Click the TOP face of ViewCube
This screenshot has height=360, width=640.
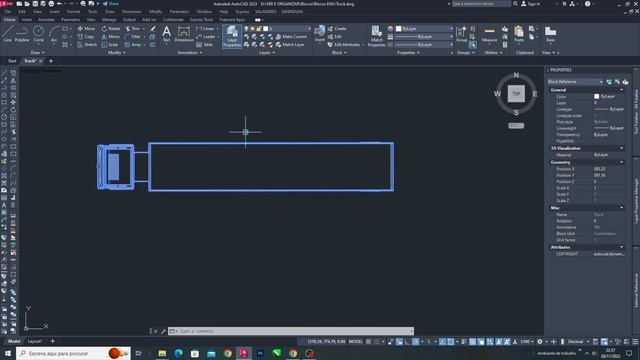[516, 93]
